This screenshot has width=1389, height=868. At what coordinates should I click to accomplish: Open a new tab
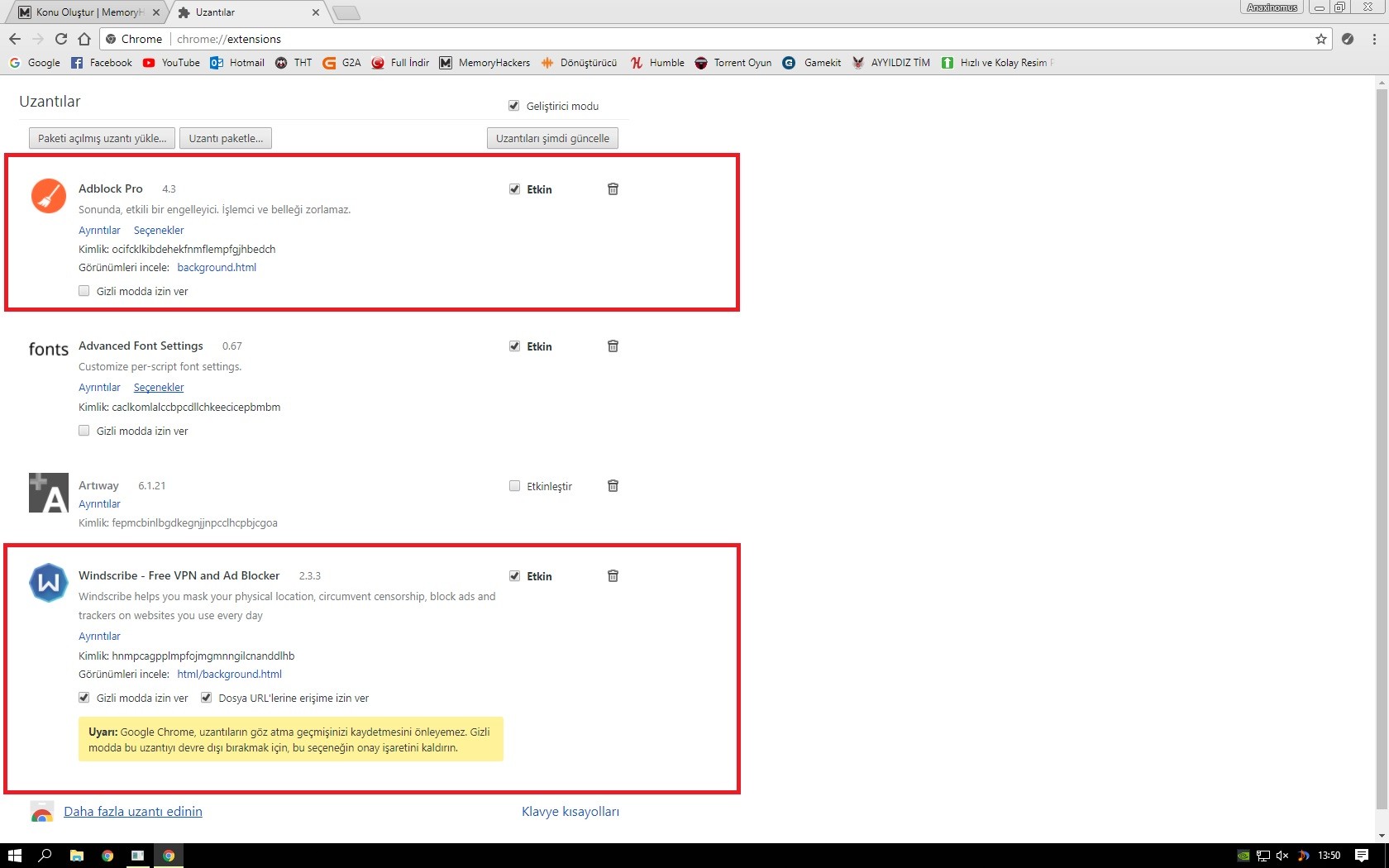click(x=346, y=12)
